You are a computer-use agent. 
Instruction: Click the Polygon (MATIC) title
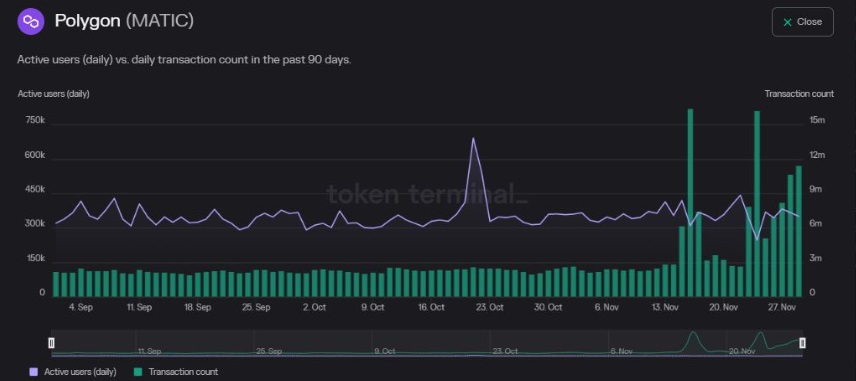tap(124, 21)
